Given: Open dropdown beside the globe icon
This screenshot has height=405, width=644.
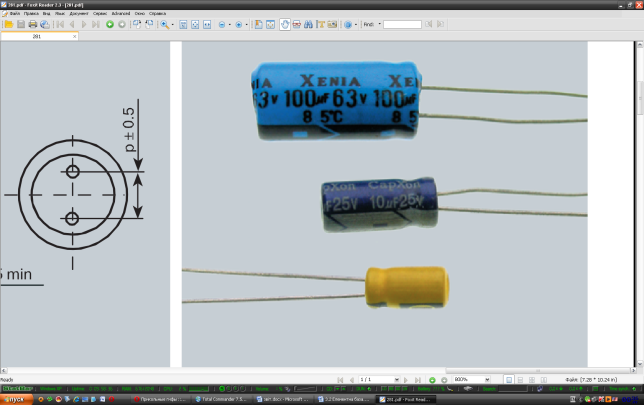Looking at the screenshot, I should 356,25.
